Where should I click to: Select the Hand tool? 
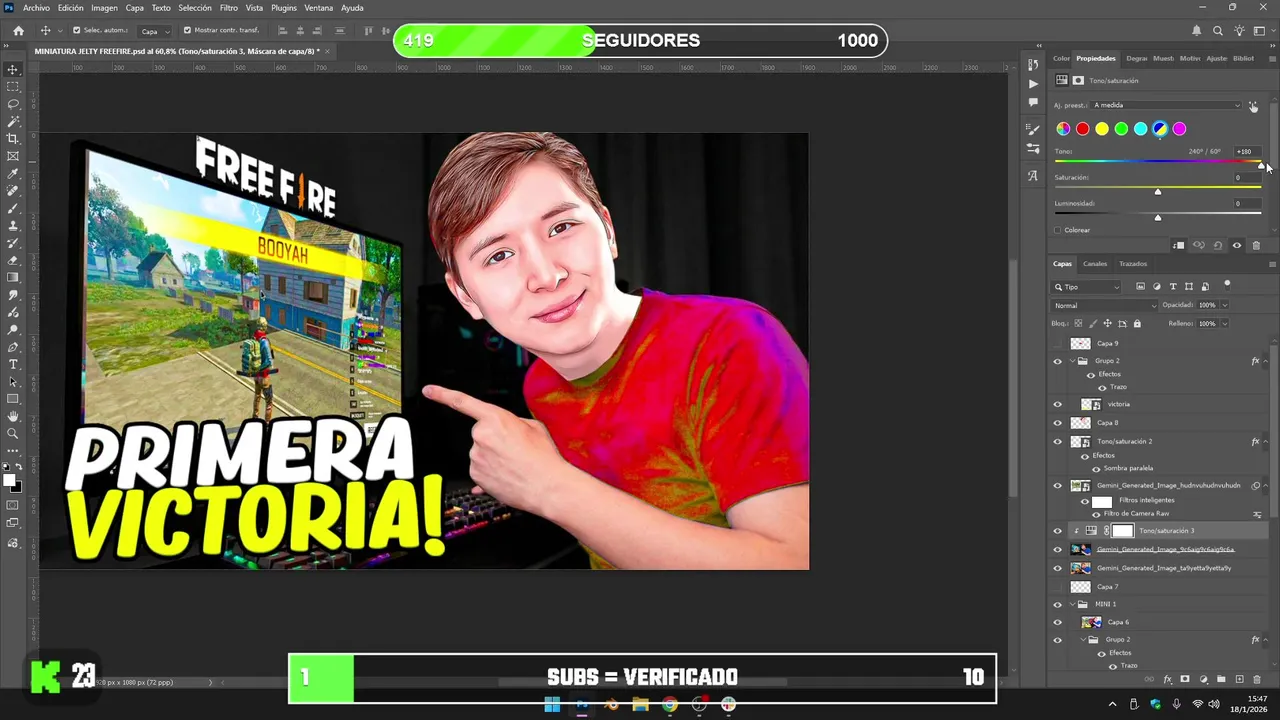point(13,416)
